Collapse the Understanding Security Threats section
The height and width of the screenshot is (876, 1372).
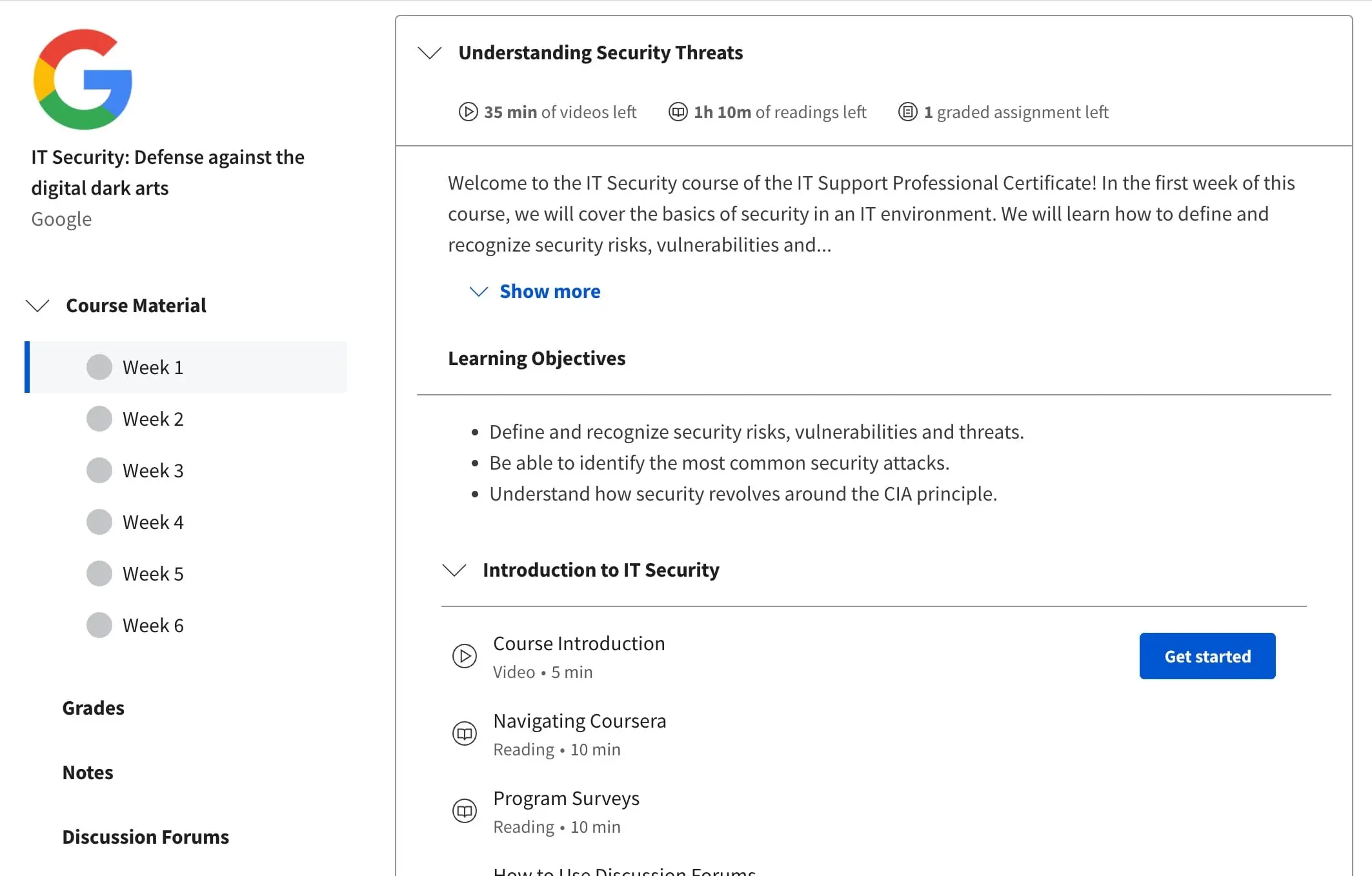tap(430, 52)
